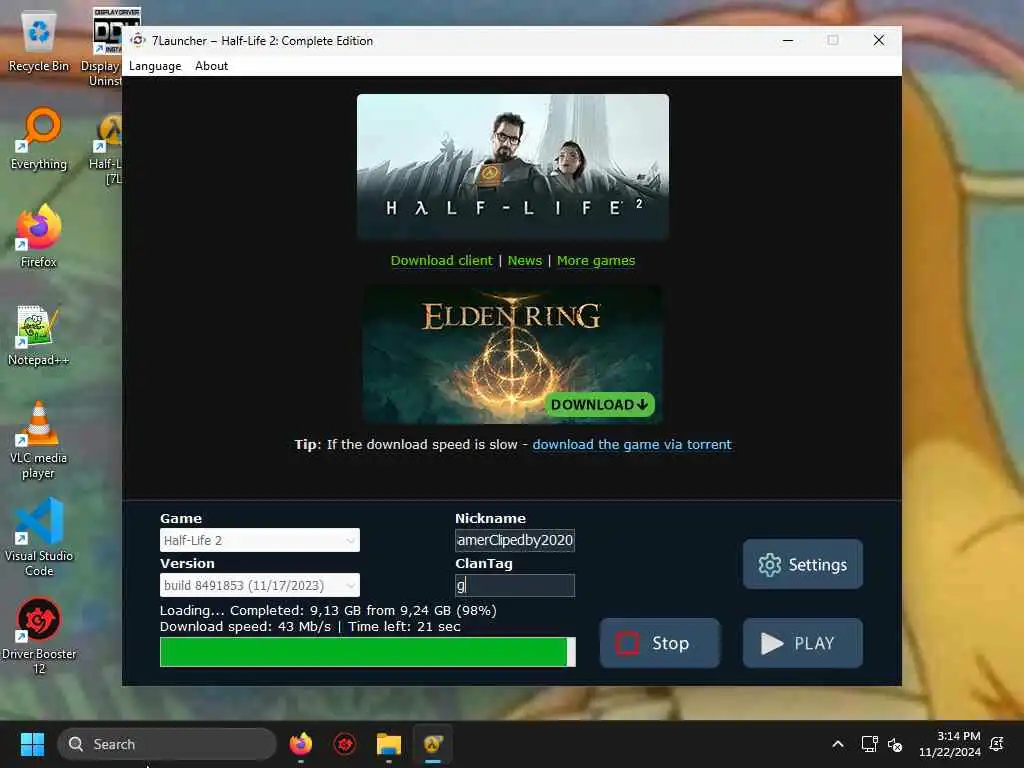Click the network icon in system tray
1024x768 pixels.
point(869,744)
